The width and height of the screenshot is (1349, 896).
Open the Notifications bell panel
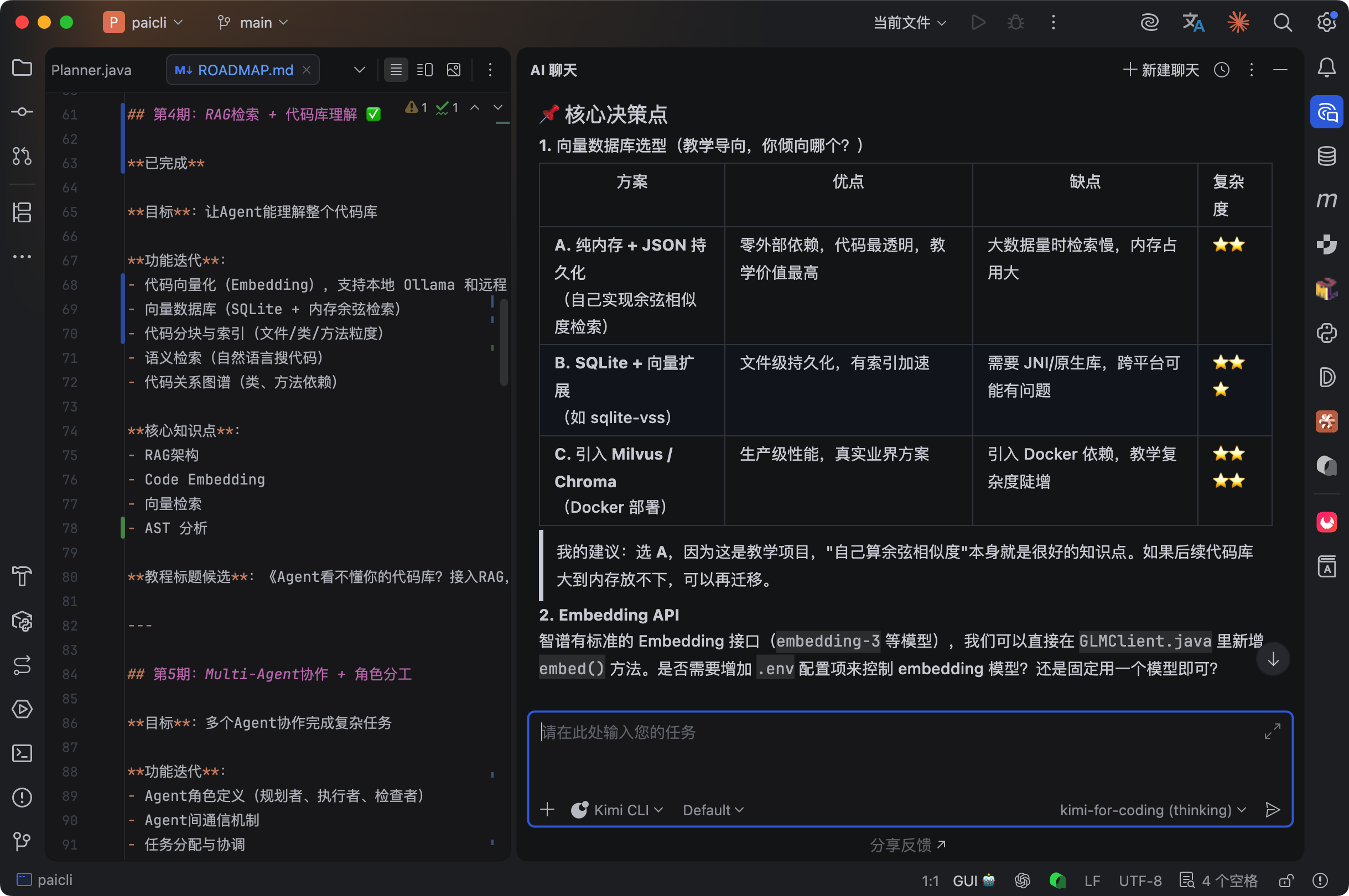1326,68
